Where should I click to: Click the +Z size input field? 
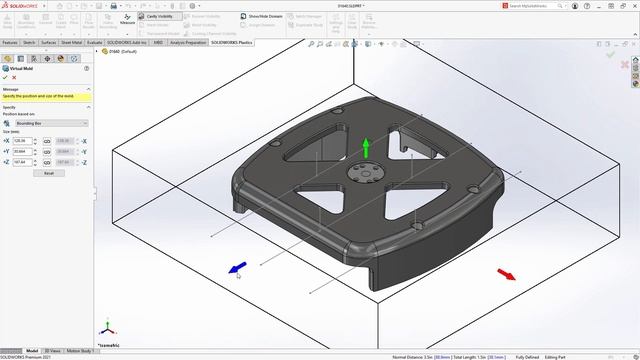point(22,162)
